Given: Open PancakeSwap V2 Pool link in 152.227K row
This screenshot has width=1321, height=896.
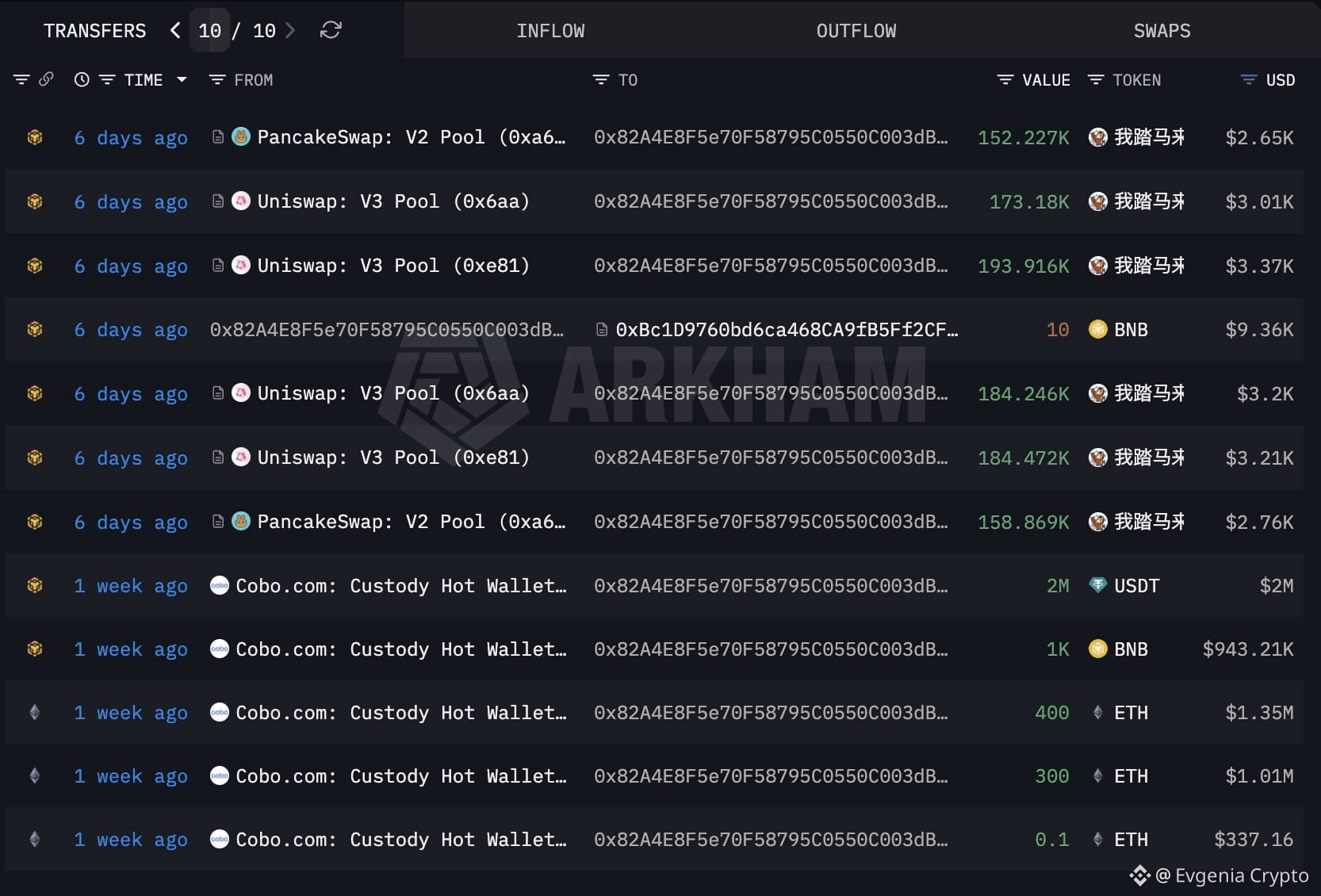Looking at the screenshot, I should [x=412, y=137].
